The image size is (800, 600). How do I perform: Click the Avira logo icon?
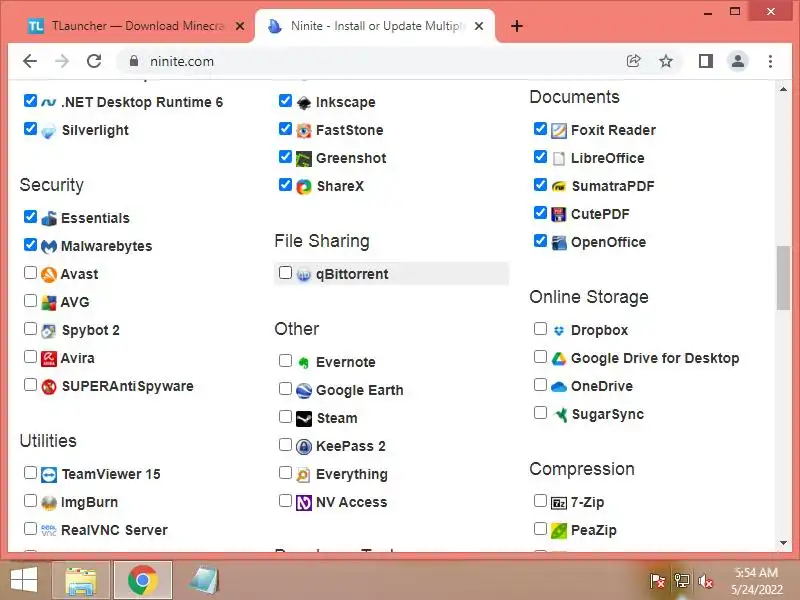pyautogui.click(x=49, y=359)
